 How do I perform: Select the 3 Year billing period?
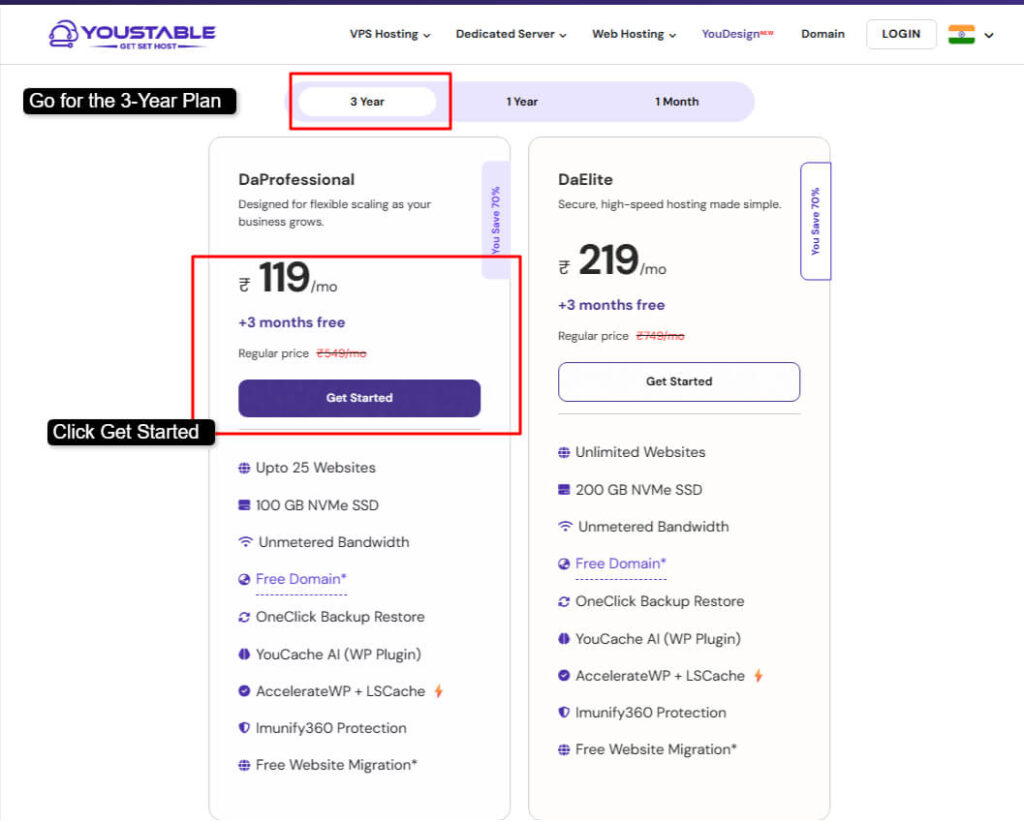point(367,102)
